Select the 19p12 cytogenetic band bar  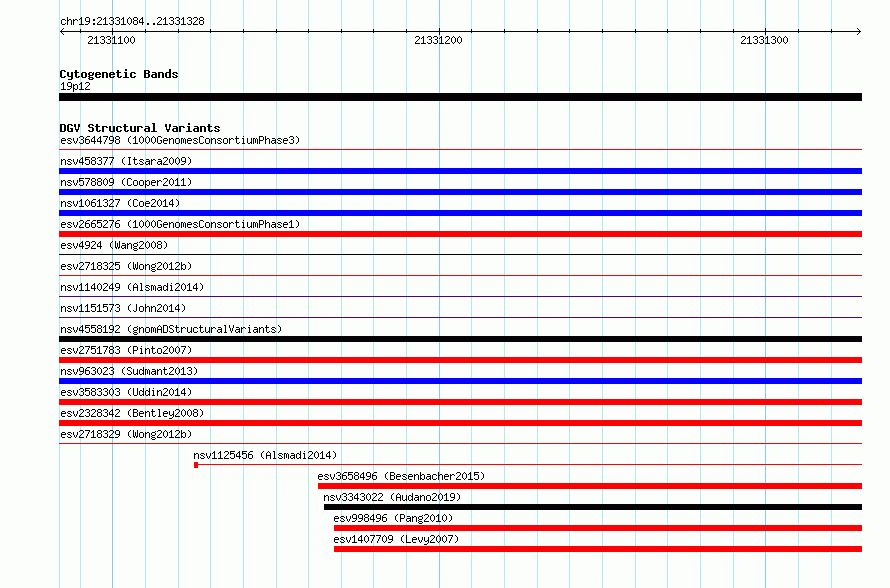(x=460, y=97)
